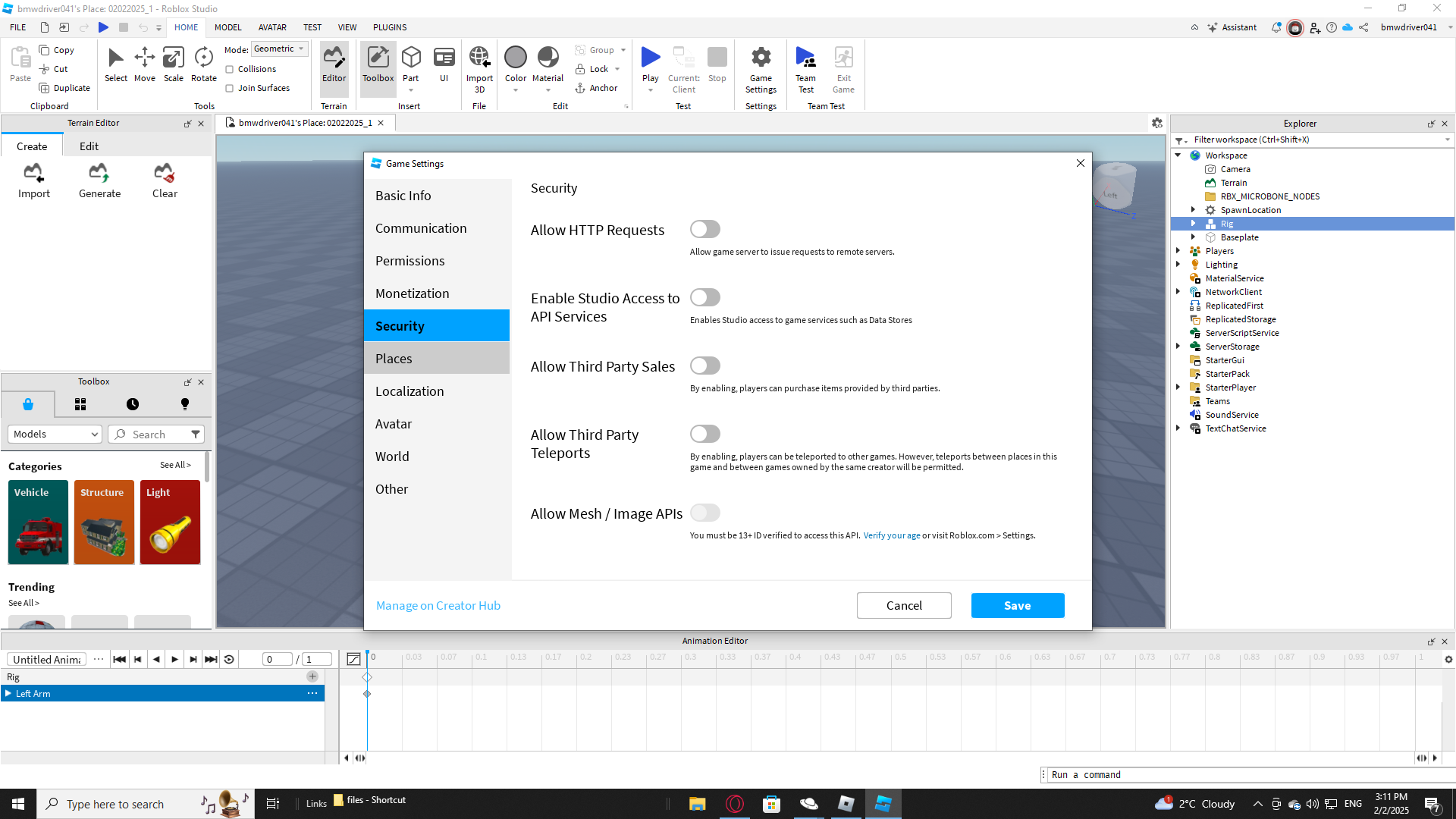Screen dimensions: 1456x819
Task: Open the Manage on Creator Hub link
Action: [x=438, y=605]
